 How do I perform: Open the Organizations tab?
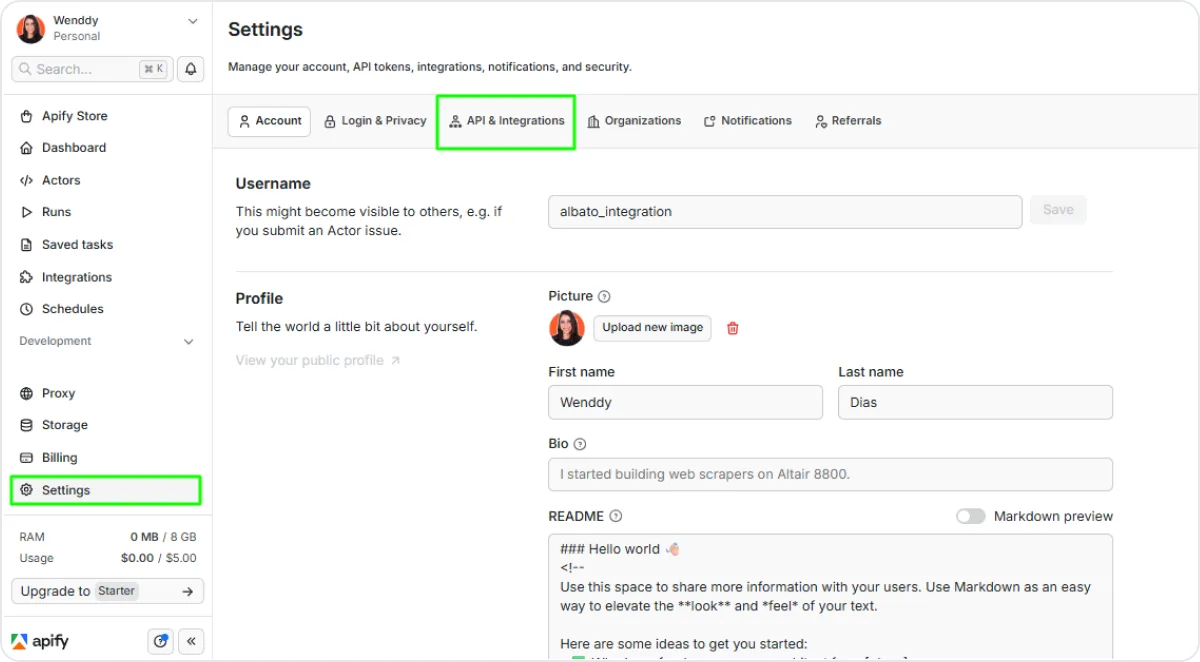[x=634, y=121]
